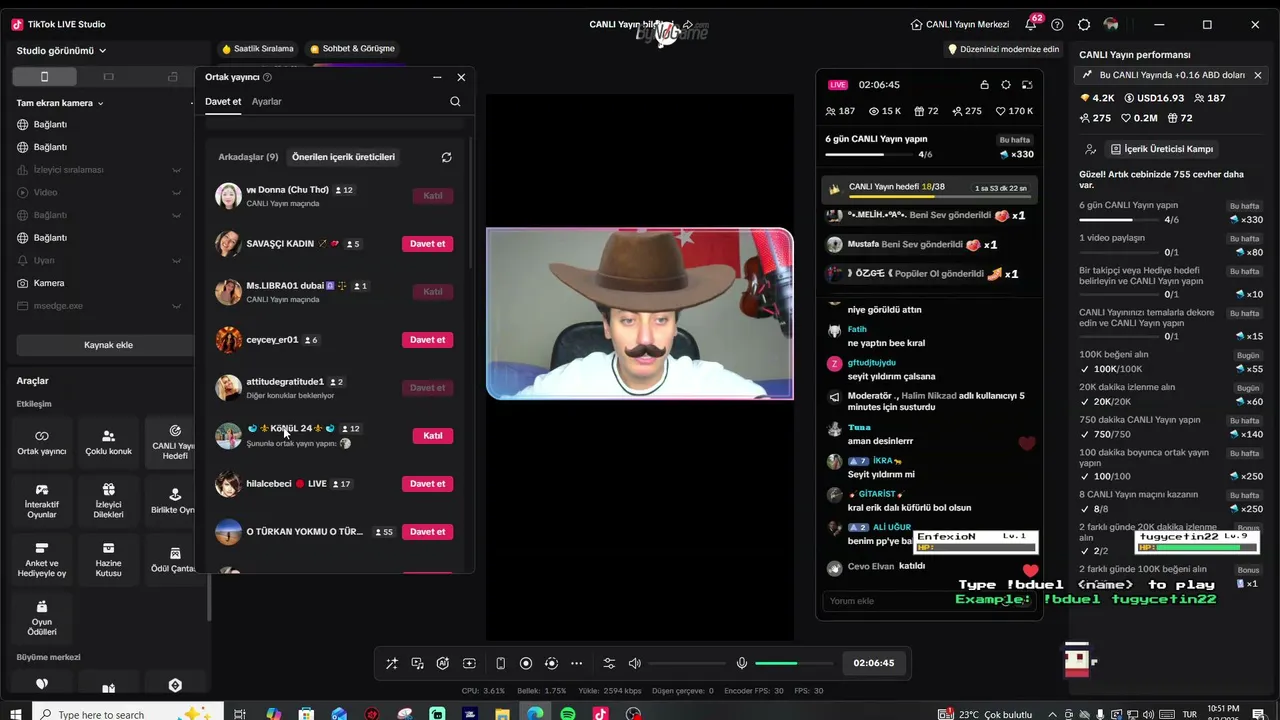1280x720 pixels.
Task: Click the Saatlik Sıralama chip
Action: (258, 49)
